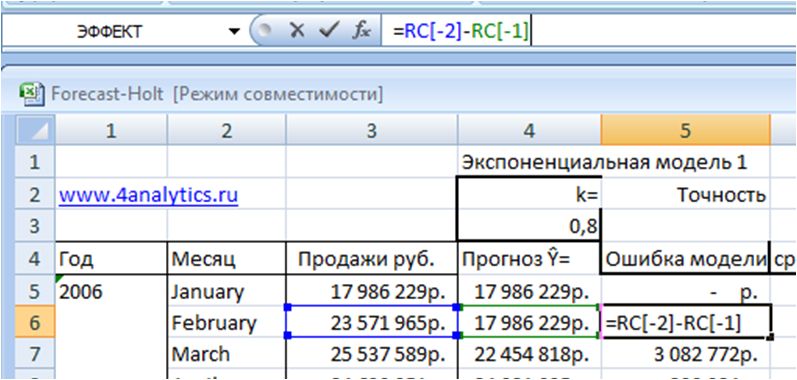797x380 pixels.
Task: Click the 'Месяц' header cell
Action: (227, 259)
